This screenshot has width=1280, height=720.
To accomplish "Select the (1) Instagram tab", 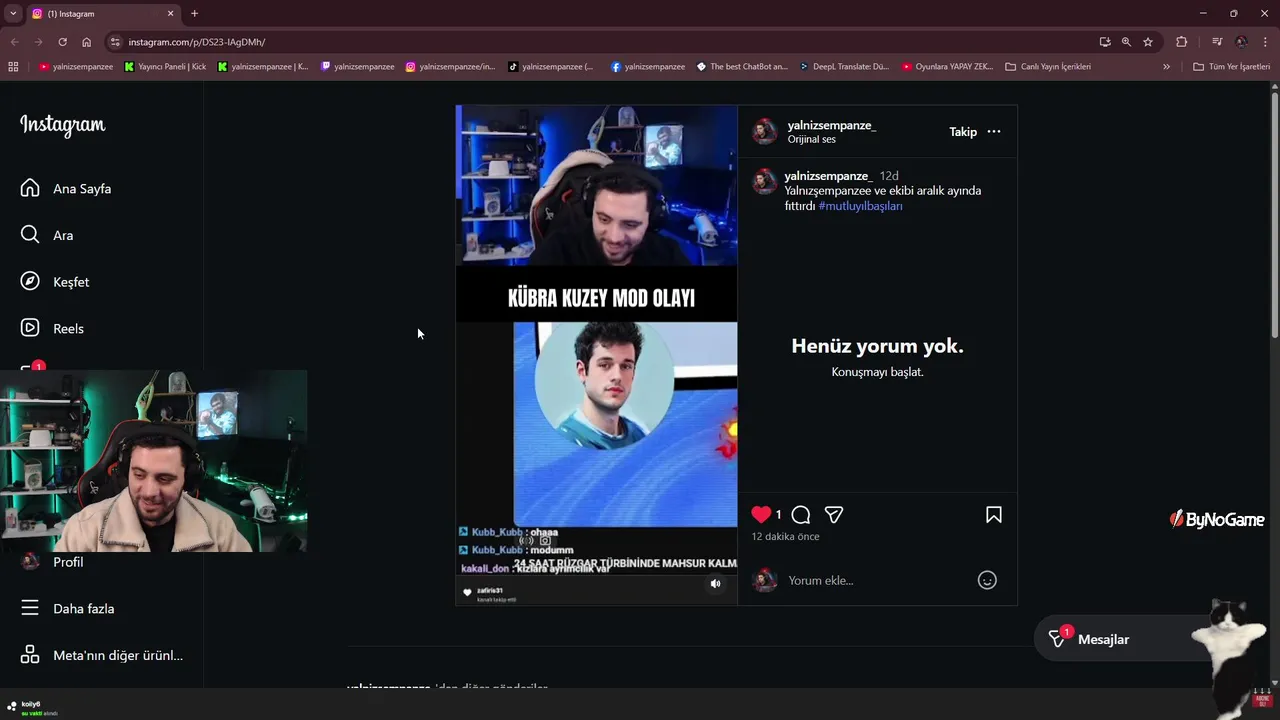I will tap(104, 14).
